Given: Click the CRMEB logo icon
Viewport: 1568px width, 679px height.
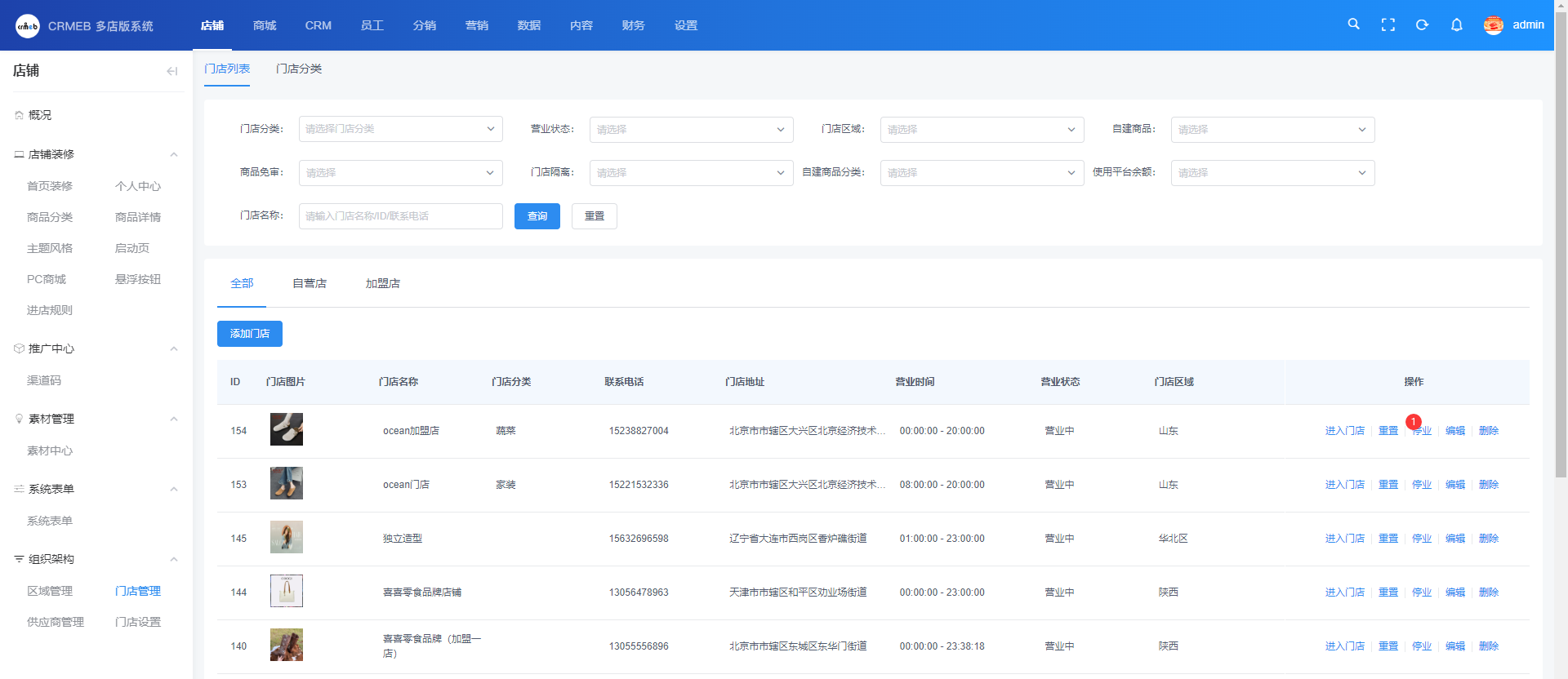Looking at the screenshot, I should (x=27, y=26).
